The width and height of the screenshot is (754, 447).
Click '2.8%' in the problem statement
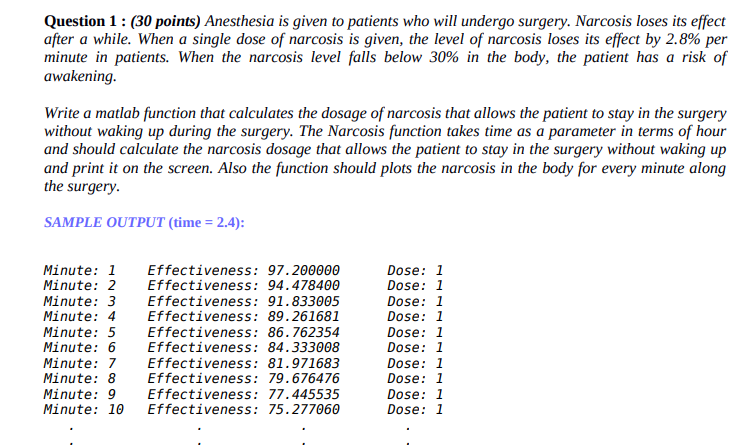[x=683, y=39]
